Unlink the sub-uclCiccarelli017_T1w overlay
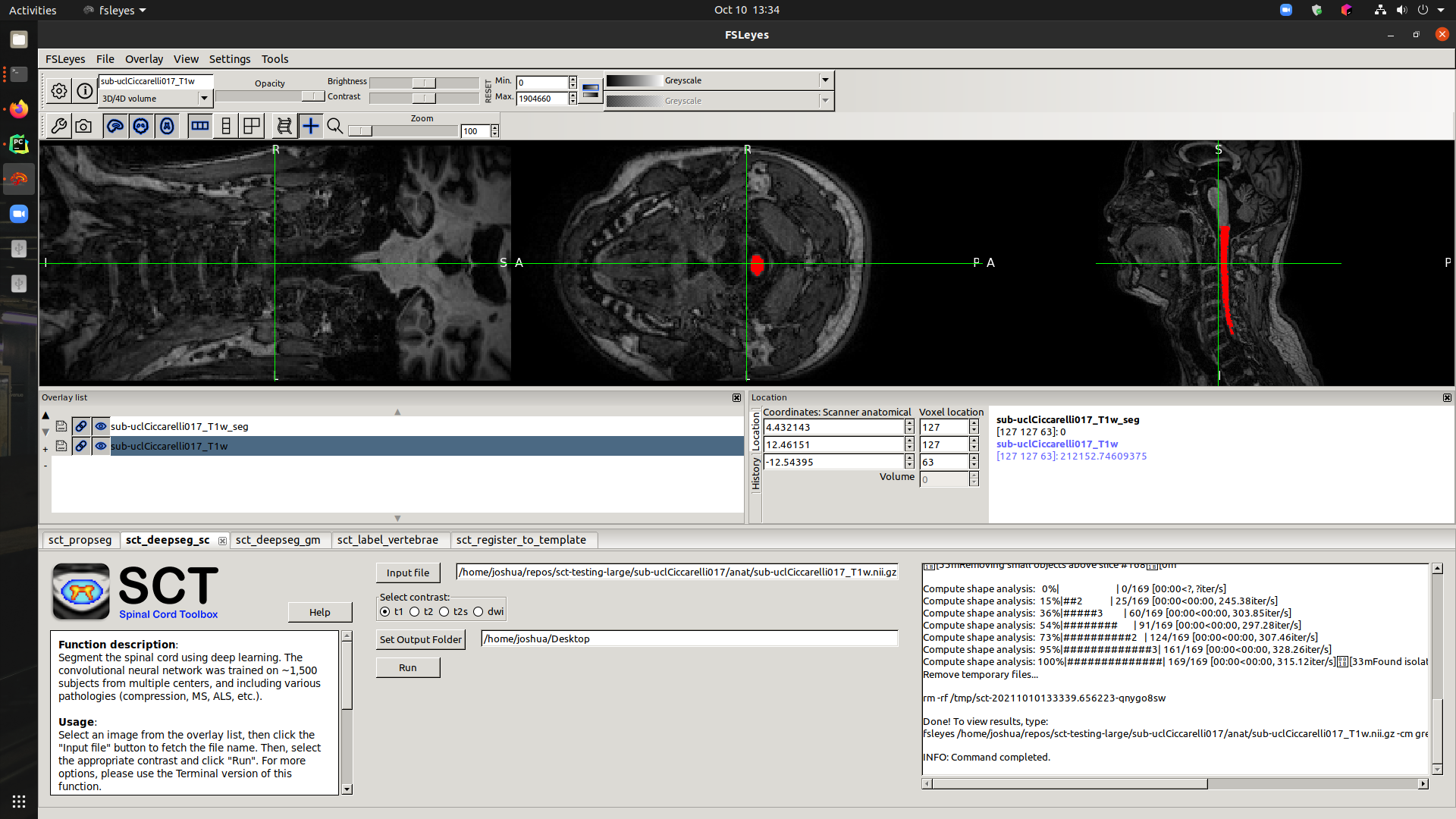 click(81, 446)
